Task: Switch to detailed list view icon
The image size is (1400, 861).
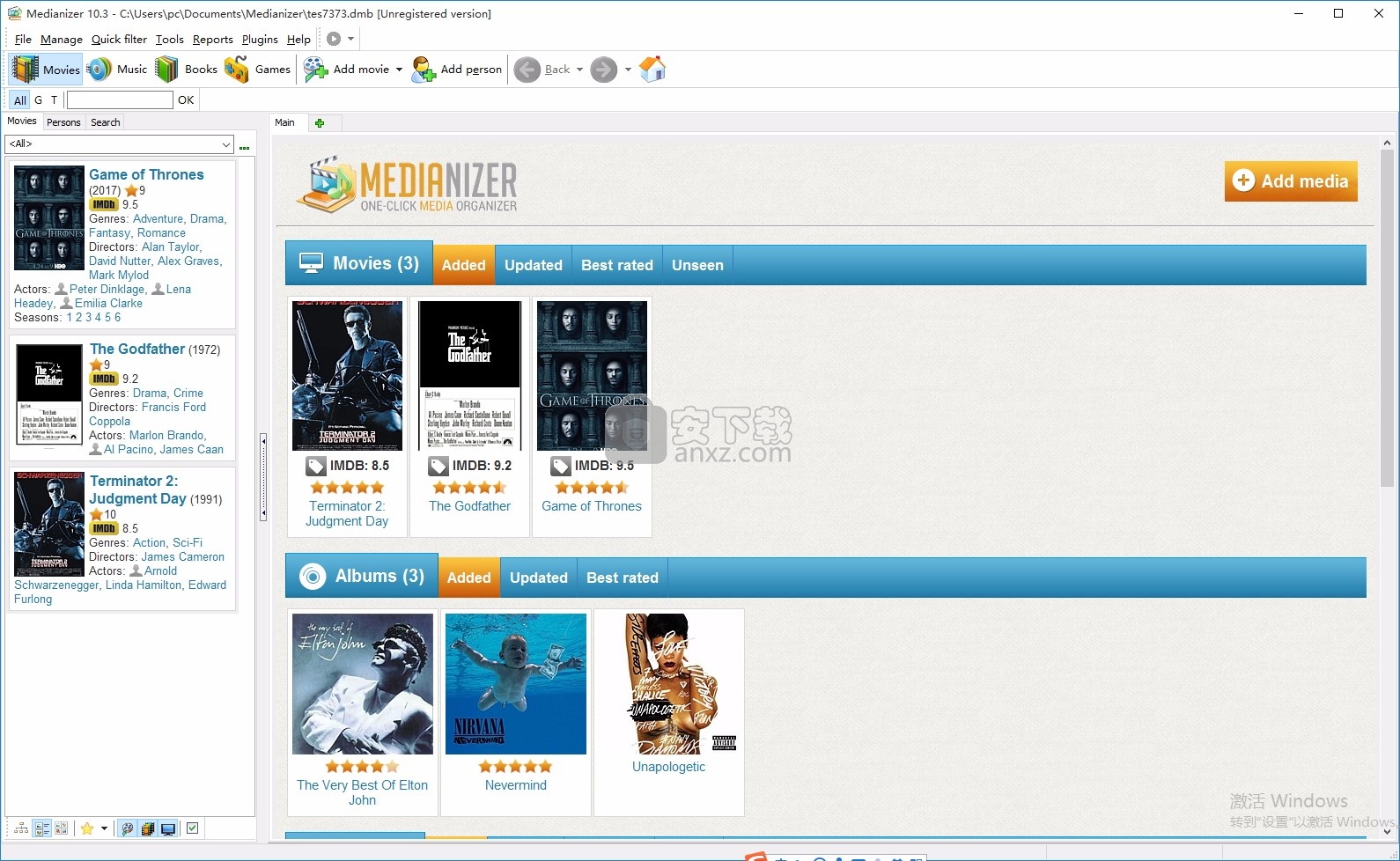Action: [41, 828]
